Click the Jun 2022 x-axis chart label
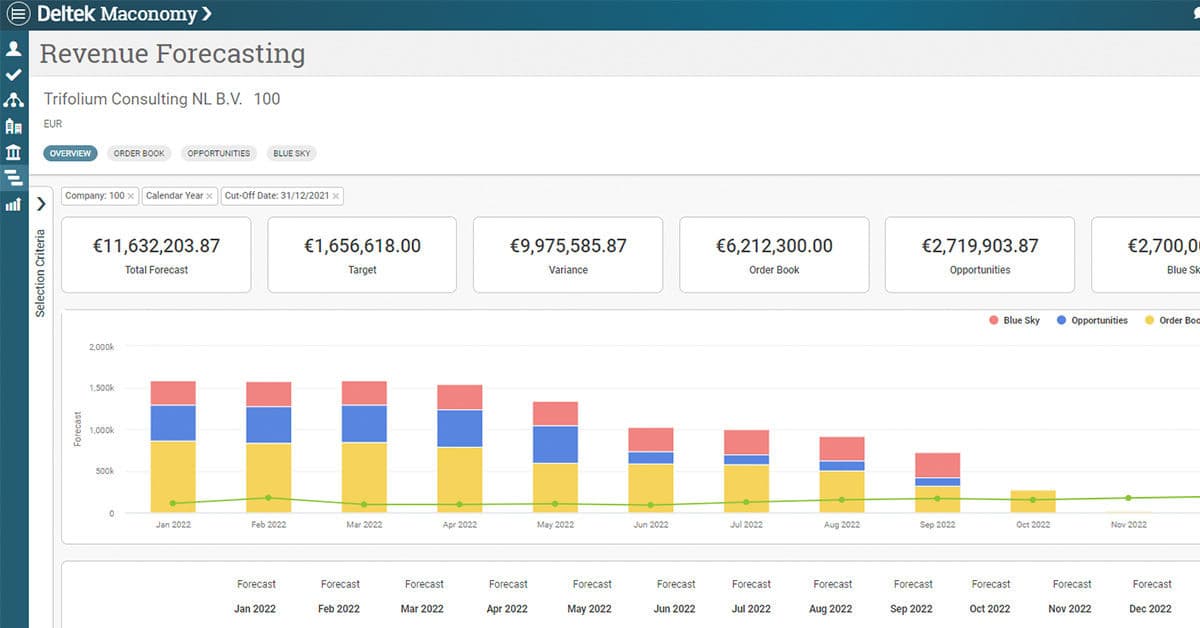 point(651,524)
